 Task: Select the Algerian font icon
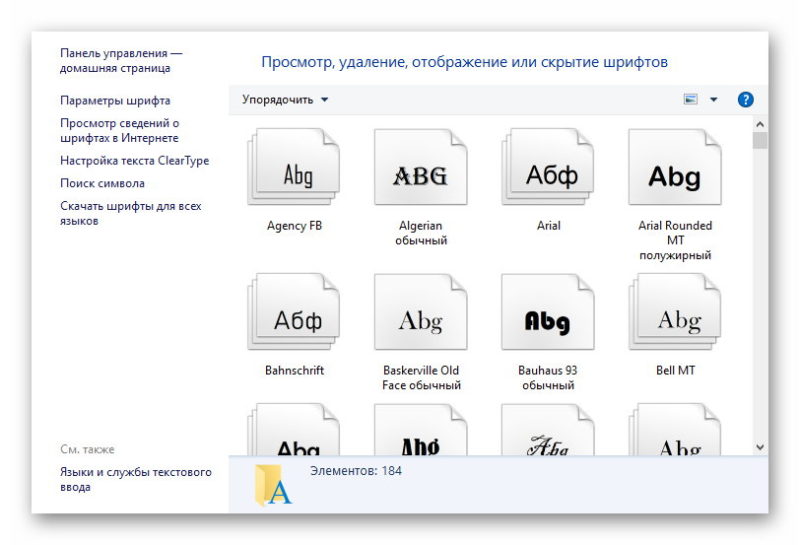pos(420,167)
